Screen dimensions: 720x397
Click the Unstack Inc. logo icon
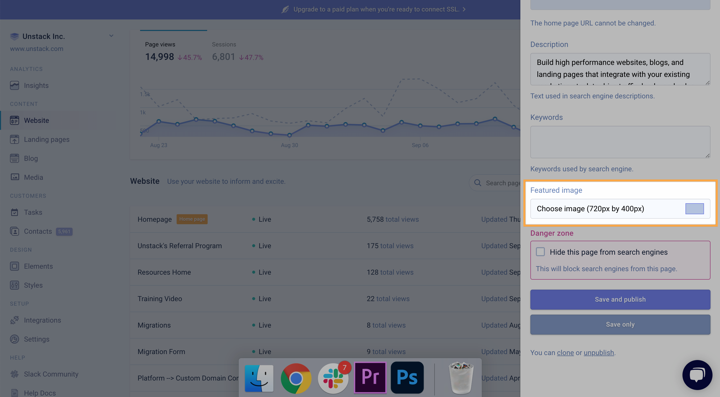pyautogui.click(x=15, y=36)
